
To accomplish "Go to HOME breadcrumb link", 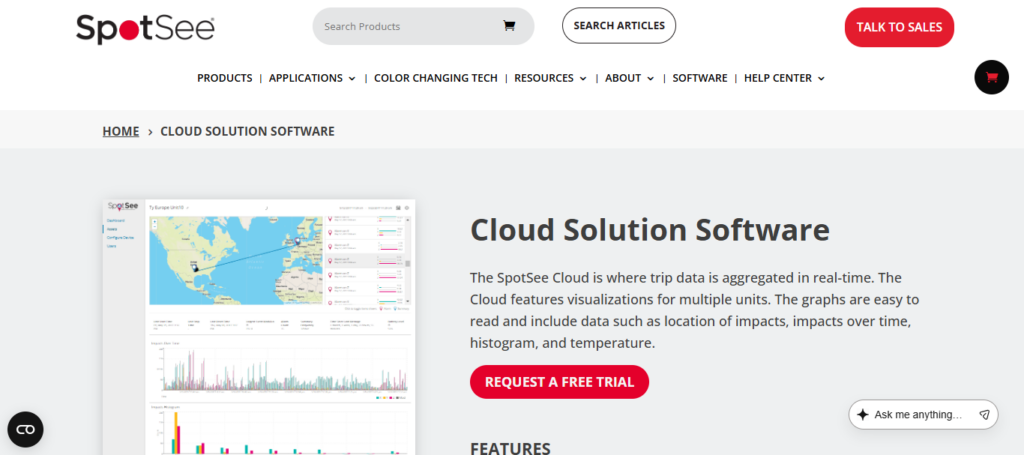I will coord(121,131).
